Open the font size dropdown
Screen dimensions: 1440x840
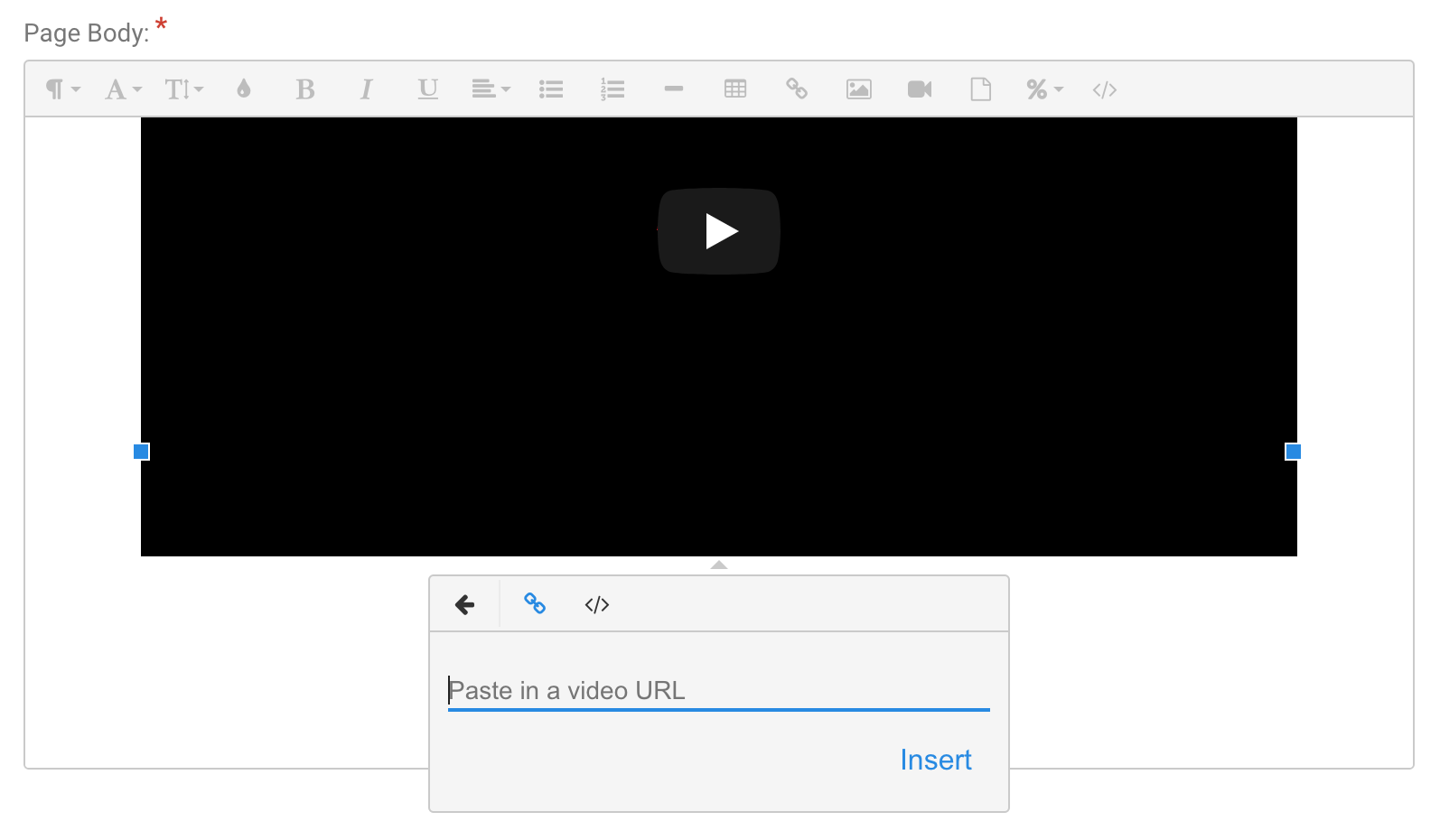pos(184,89)
